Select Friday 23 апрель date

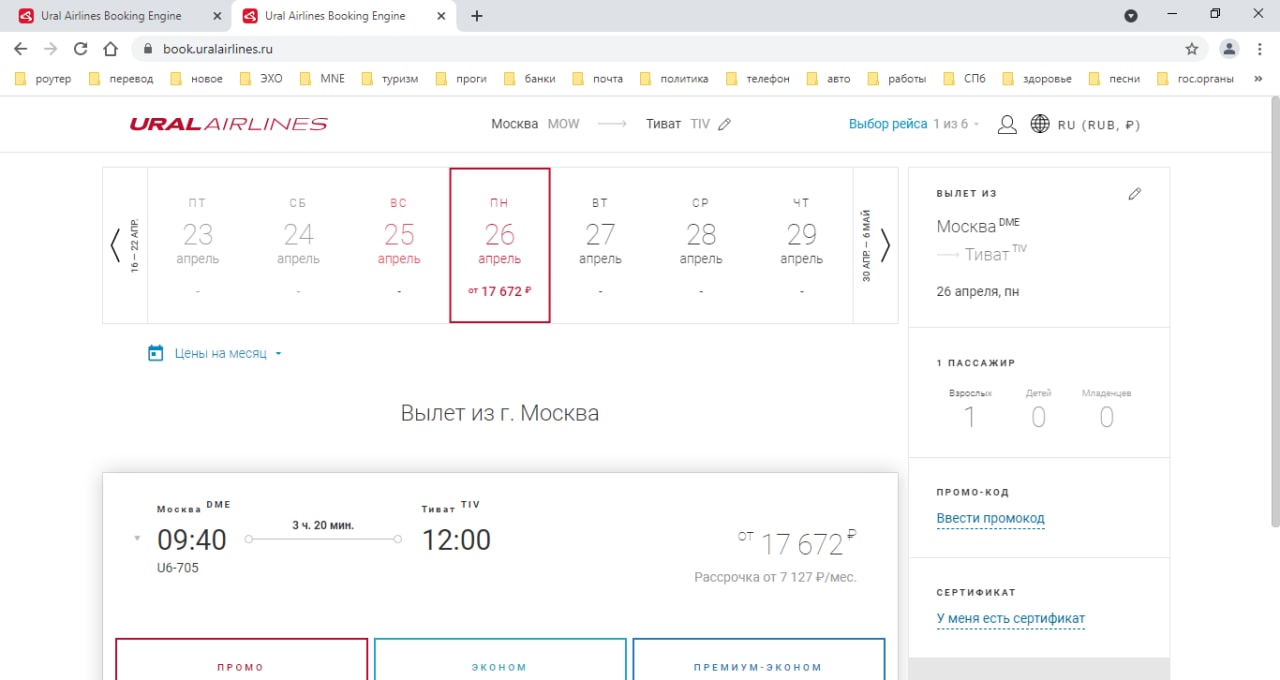pos(198,245)
